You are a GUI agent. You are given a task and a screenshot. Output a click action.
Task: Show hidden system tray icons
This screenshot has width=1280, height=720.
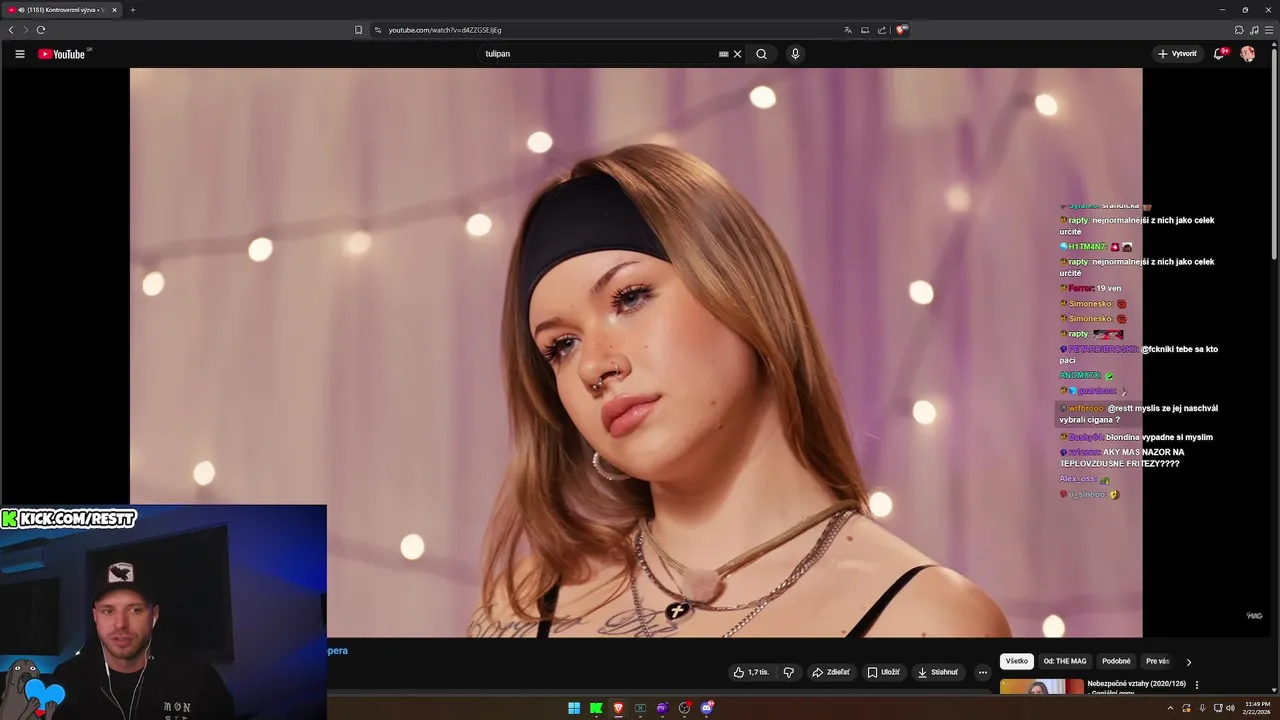coord(1170,708)
